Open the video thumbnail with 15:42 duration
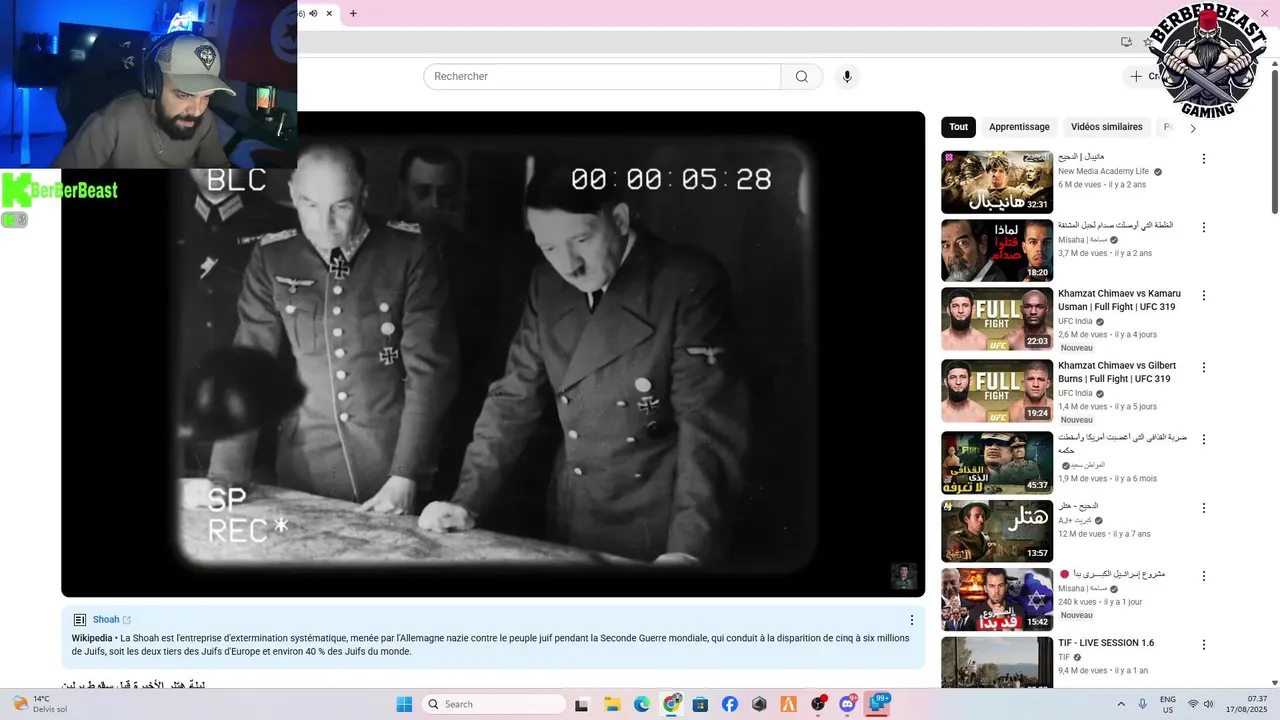The width and height of the screenshot is (1280, 720). coord(997,600)
